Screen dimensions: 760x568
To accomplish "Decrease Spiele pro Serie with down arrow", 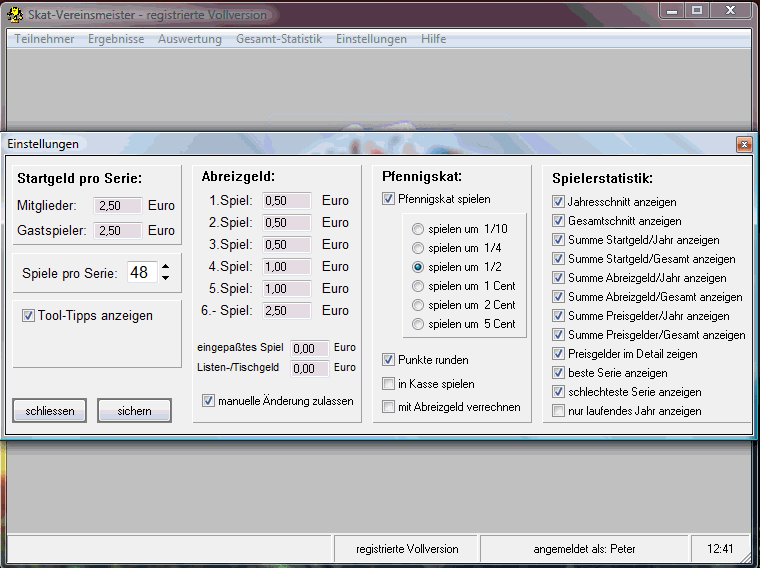I will coord(166,278).
